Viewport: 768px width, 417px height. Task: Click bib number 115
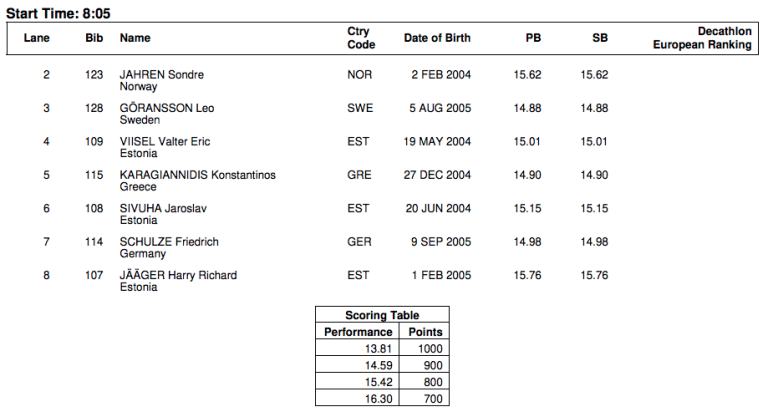94,175
